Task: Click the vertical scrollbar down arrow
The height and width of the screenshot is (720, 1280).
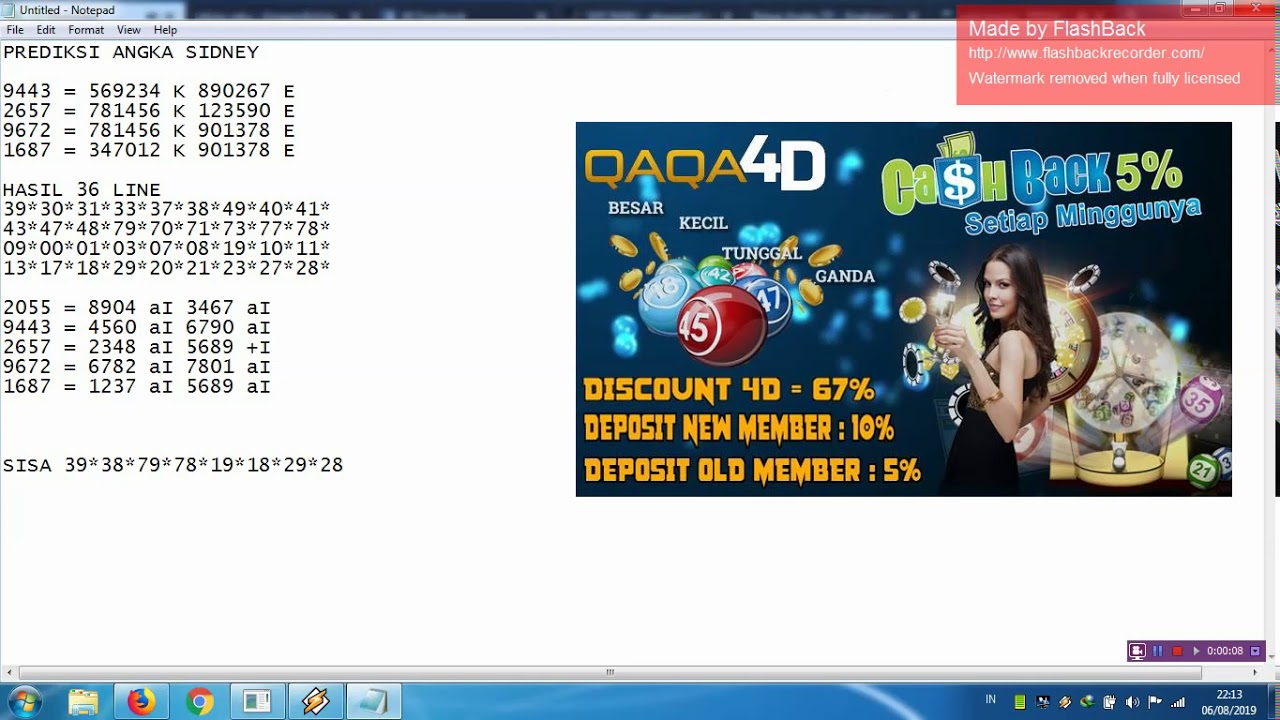Action: click(x=1271, y=657)
